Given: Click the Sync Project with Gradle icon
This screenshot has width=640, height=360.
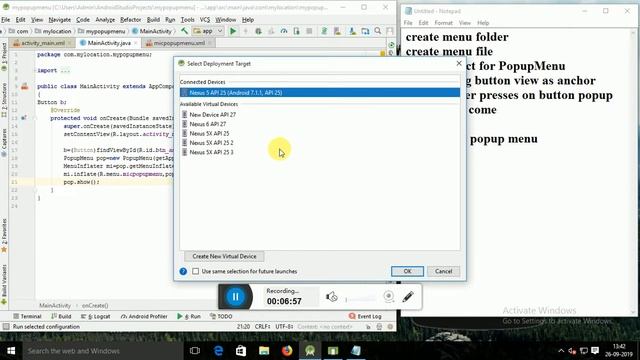Looking at the screenshot, I should tap(324, 31).
